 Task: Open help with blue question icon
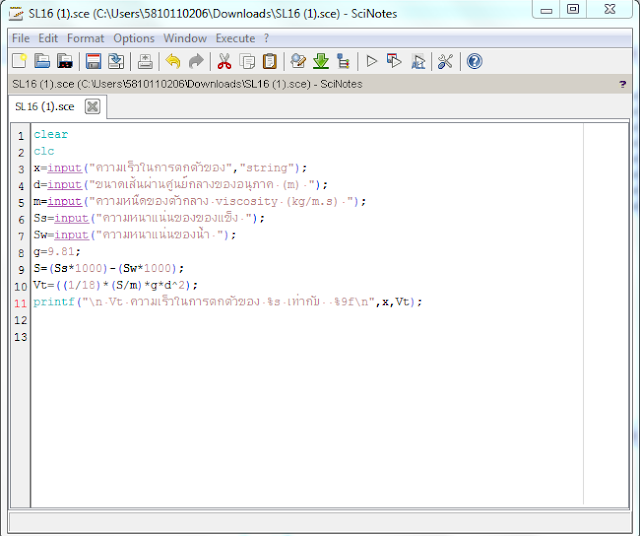click(x=474, y=61)
